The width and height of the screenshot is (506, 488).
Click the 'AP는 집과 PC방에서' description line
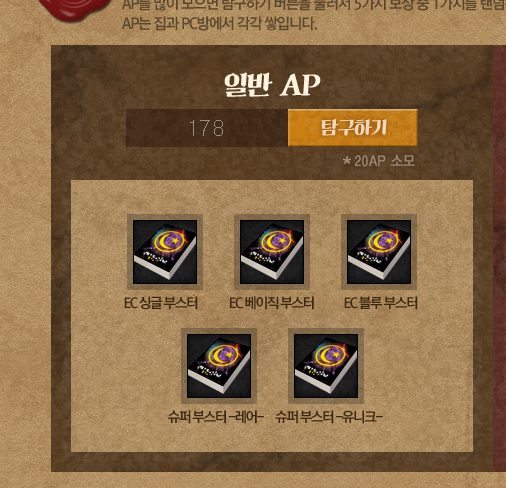[219, 24]
